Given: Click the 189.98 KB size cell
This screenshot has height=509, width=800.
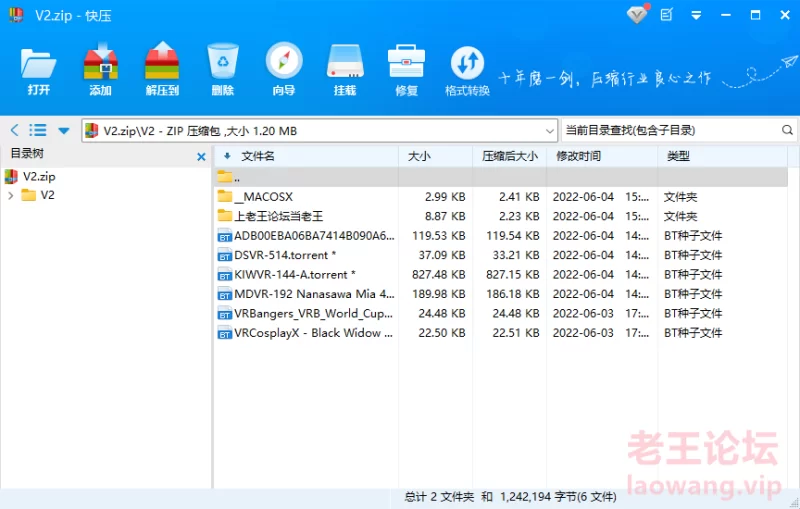Looking at the screenshot, I should point(439,294).
